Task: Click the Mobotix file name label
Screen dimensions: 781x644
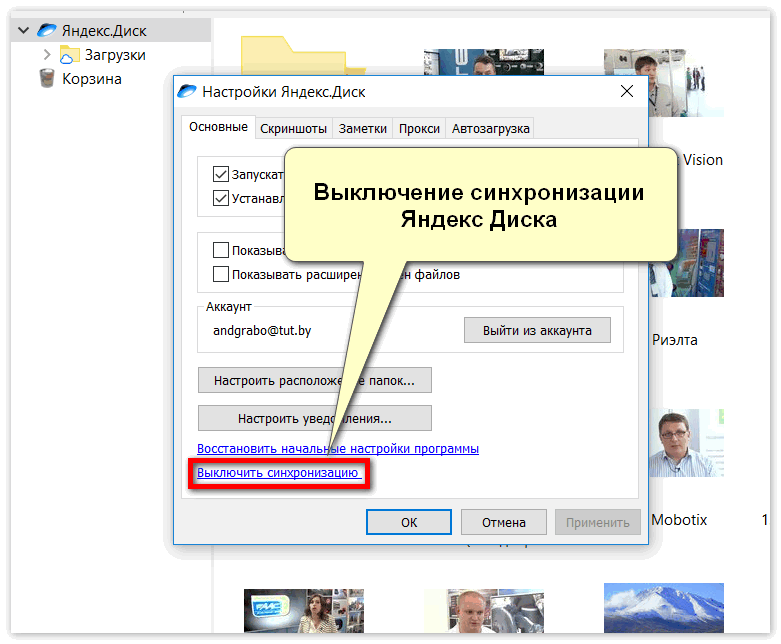Action: tap(679, 520)
